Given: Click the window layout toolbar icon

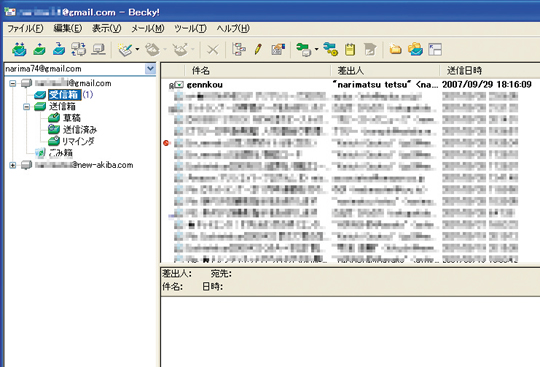Looking at the screenshot, I should [x=435, y=49].
